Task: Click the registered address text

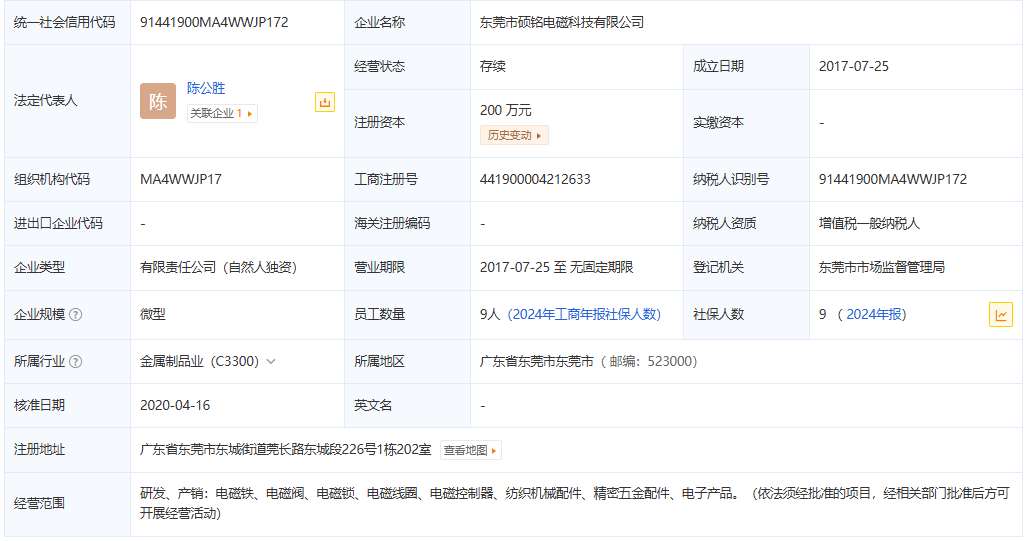Action: click(286, 450)
